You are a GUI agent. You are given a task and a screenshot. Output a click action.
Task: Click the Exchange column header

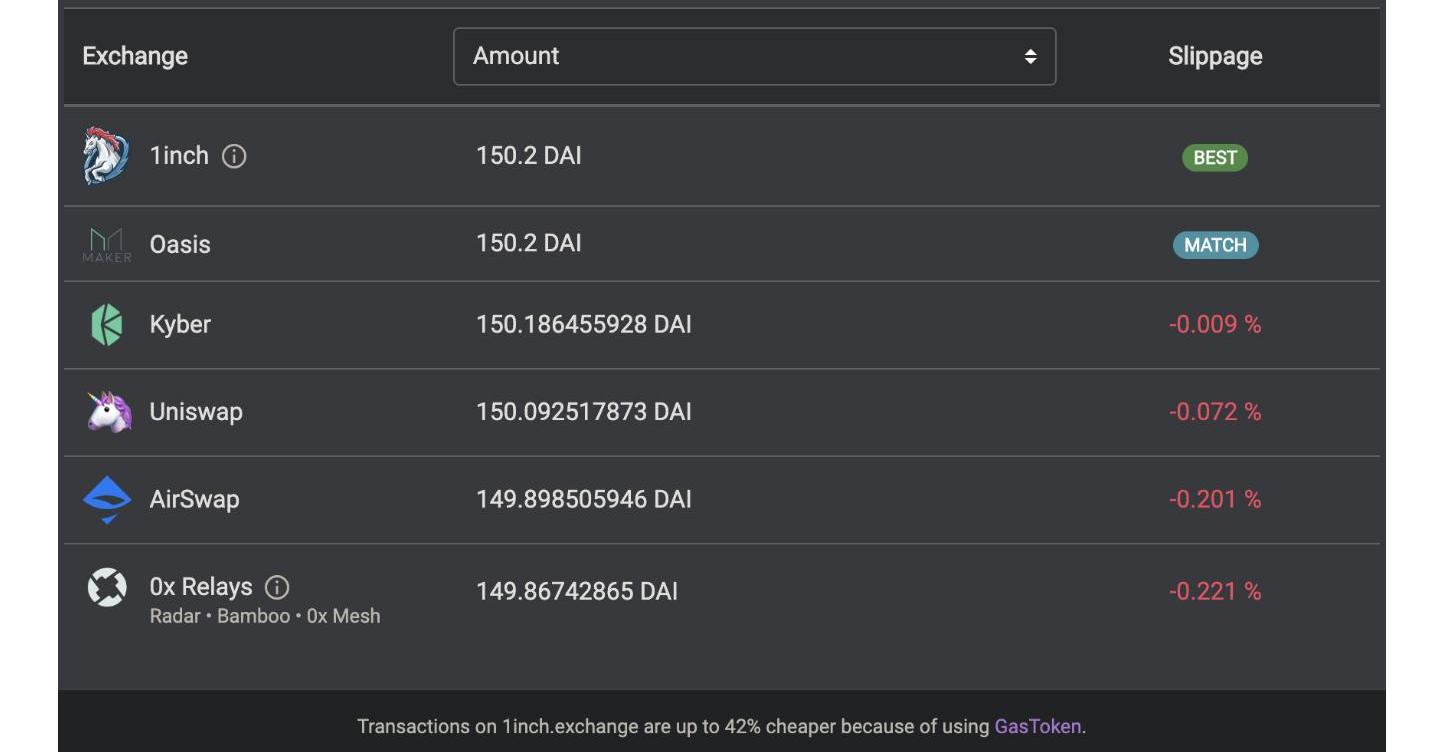click(x=135, y=56)
